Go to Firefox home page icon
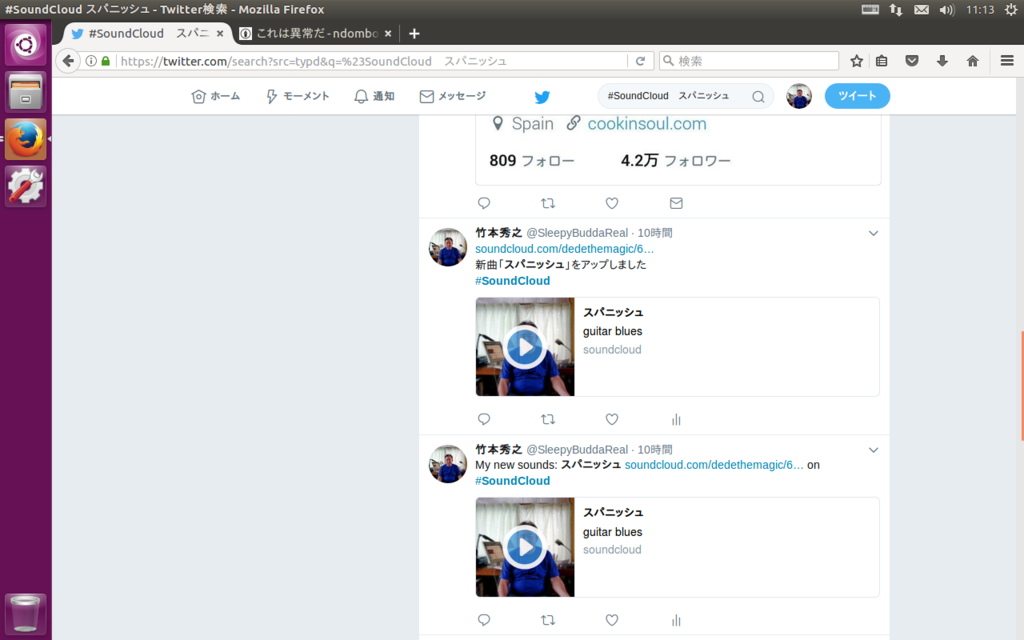Viewport: 1024px width, 640px height. click(x=972, y=61)
